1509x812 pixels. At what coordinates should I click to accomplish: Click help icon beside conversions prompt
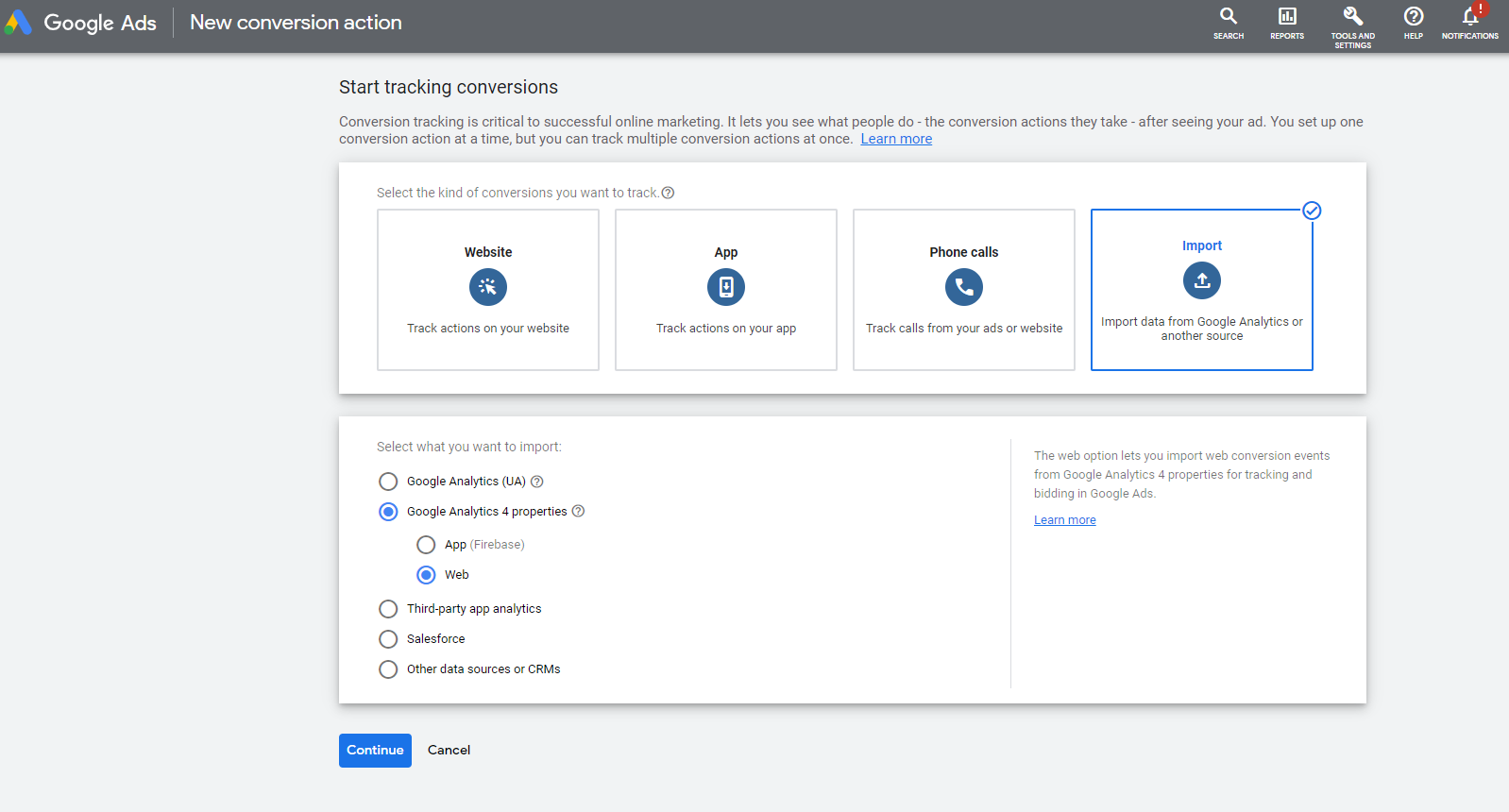(668, 193)
